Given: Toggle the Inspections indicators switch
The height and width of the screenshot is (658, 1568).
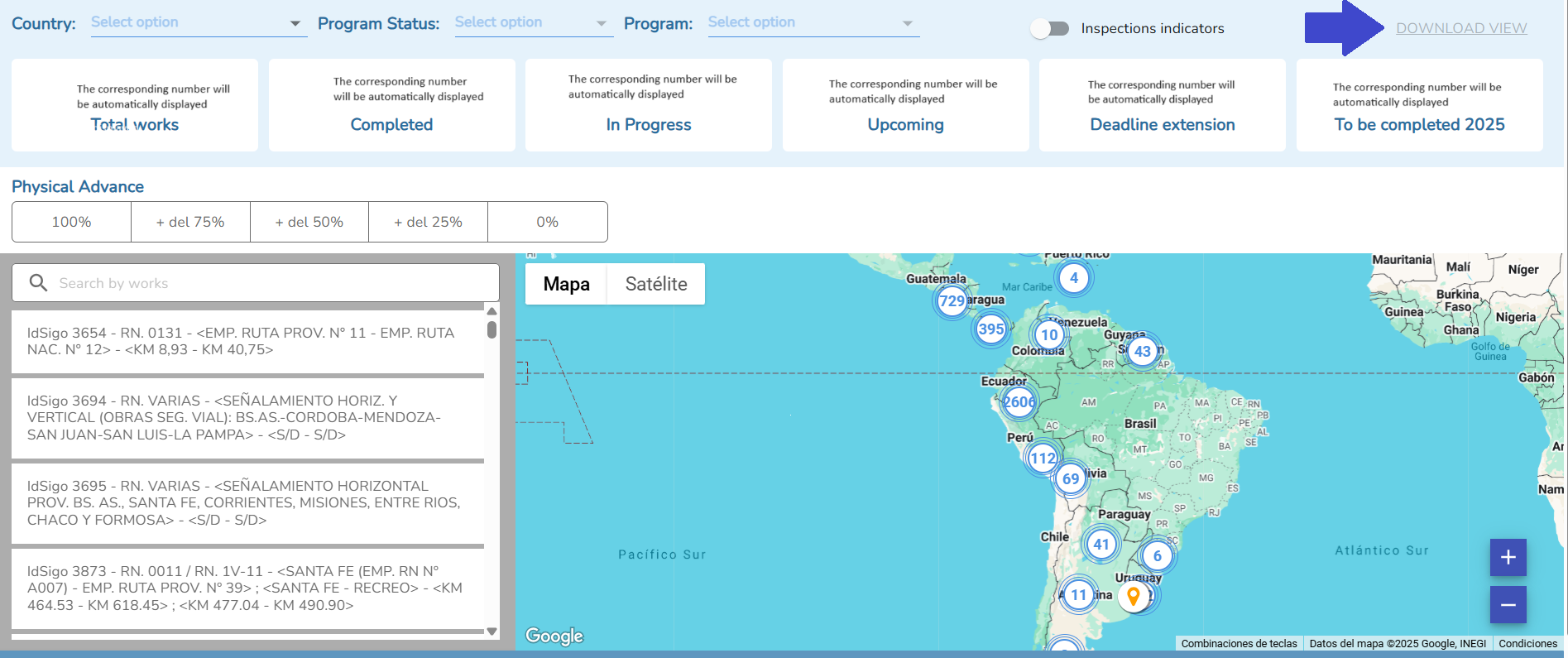Looking at the screenshot, I should pos(1050,29).
